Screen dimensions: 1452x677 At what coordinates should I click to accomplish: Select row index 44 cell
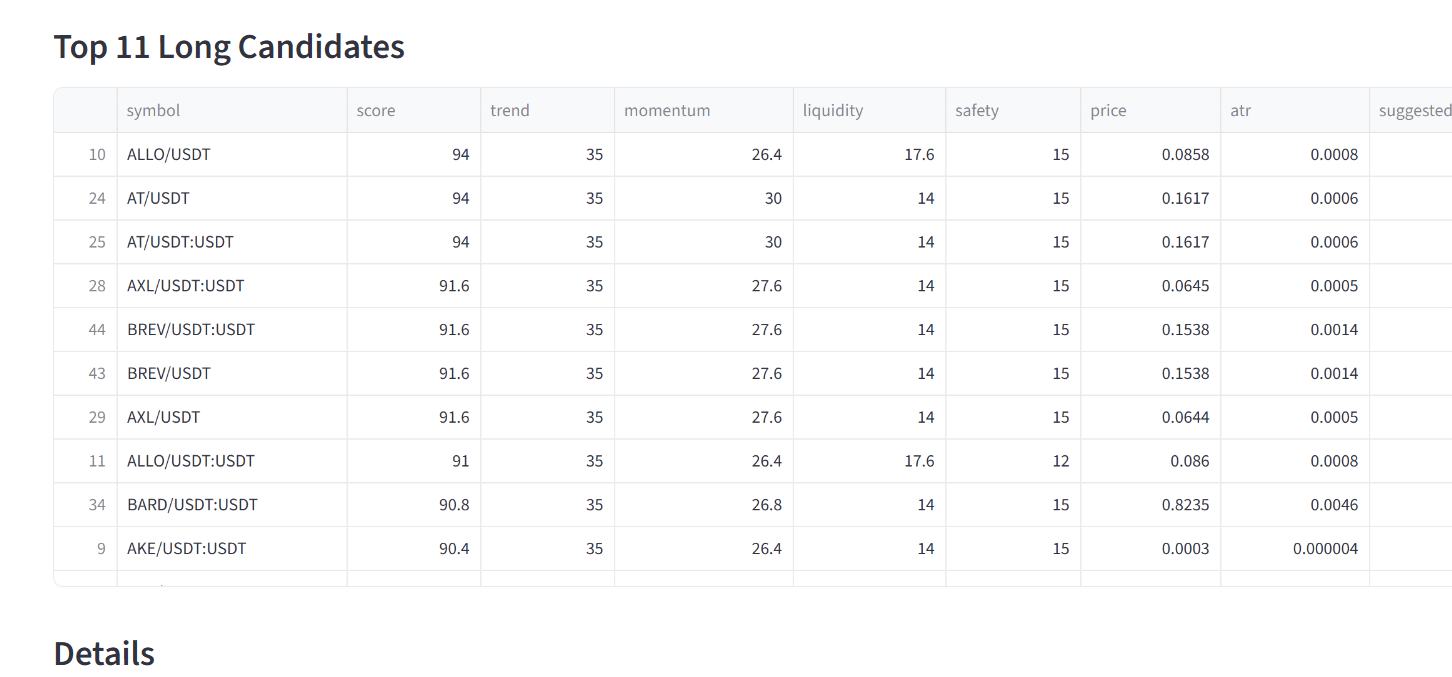click(86, 329)
